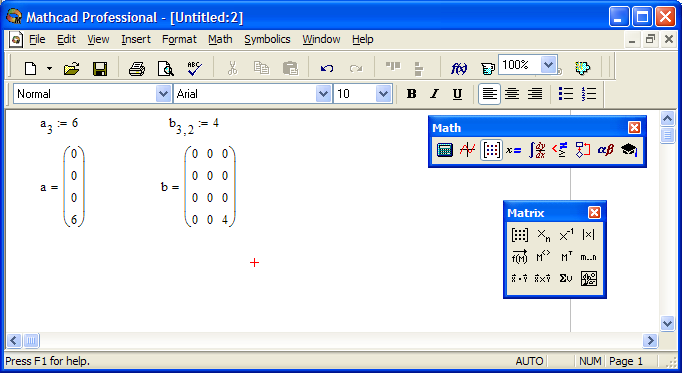Open Programming toolbar in Math palette
The width and height of the screenshot is (682, 373).
coord(583,150)
